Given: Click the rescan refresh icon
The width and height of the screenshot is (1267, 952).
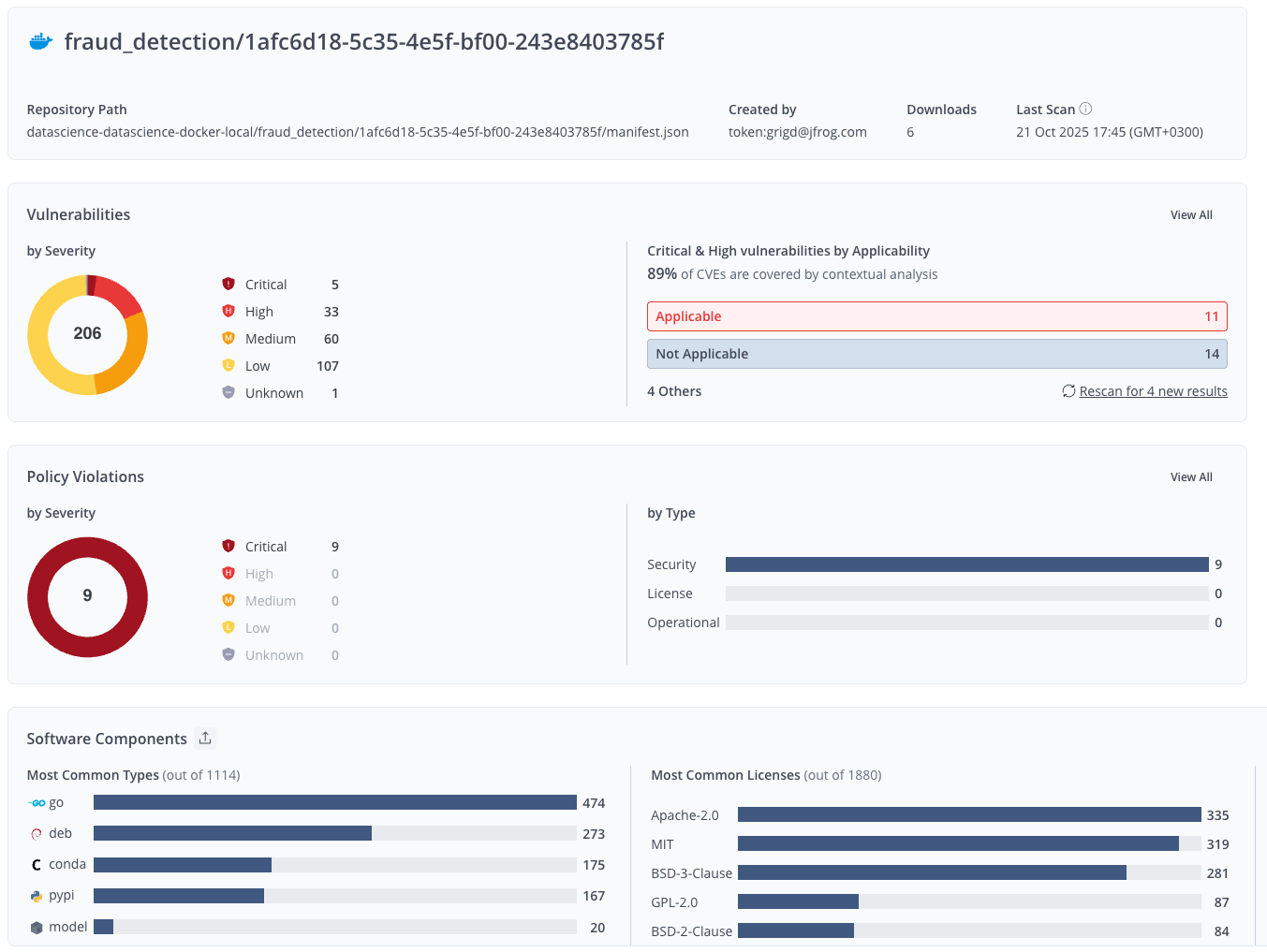Looking at the screenshot, I should [x=1068, y=391].
